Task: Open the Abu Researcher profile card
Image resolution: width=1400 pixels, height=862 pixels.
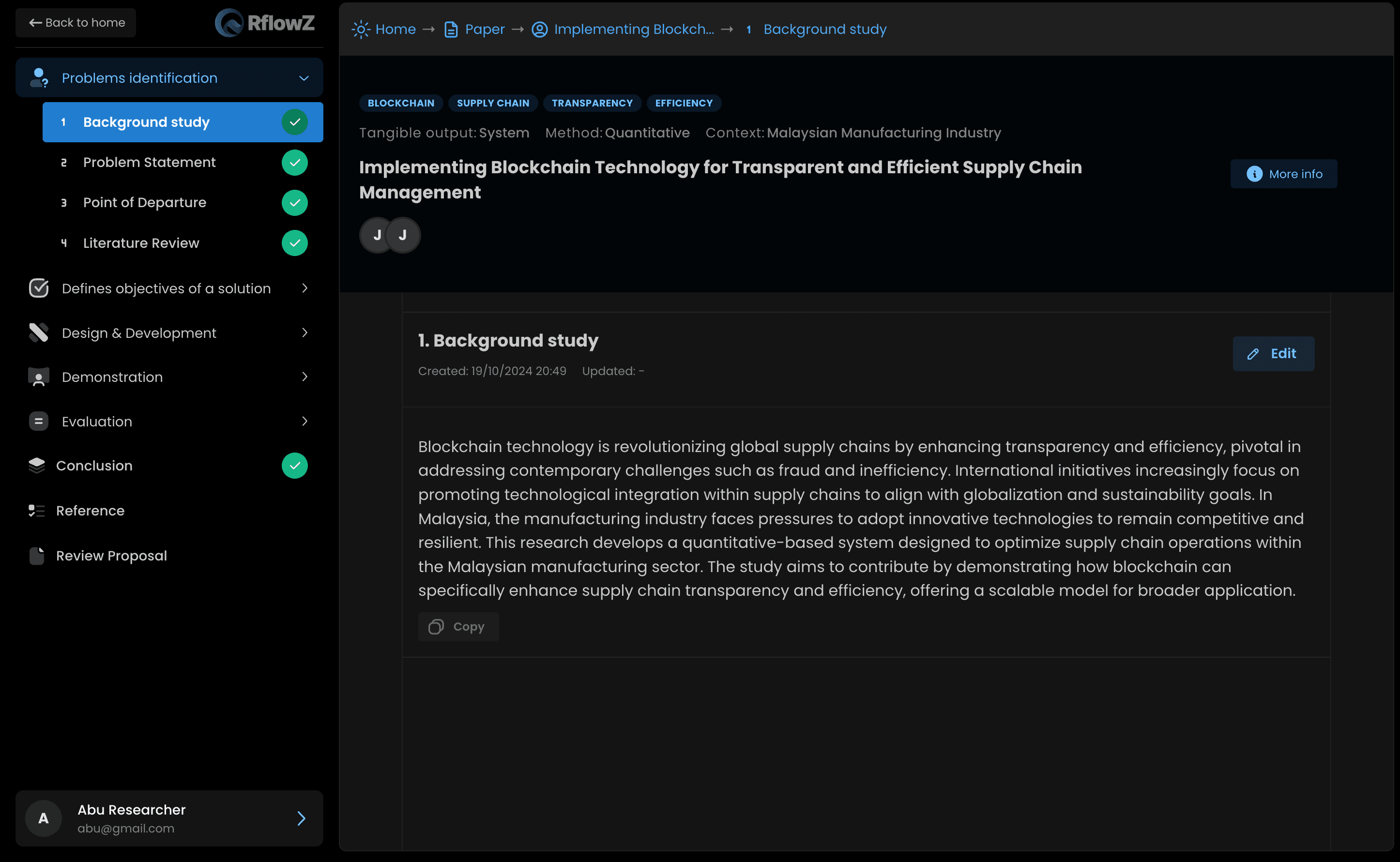Action: click(169, 818)
